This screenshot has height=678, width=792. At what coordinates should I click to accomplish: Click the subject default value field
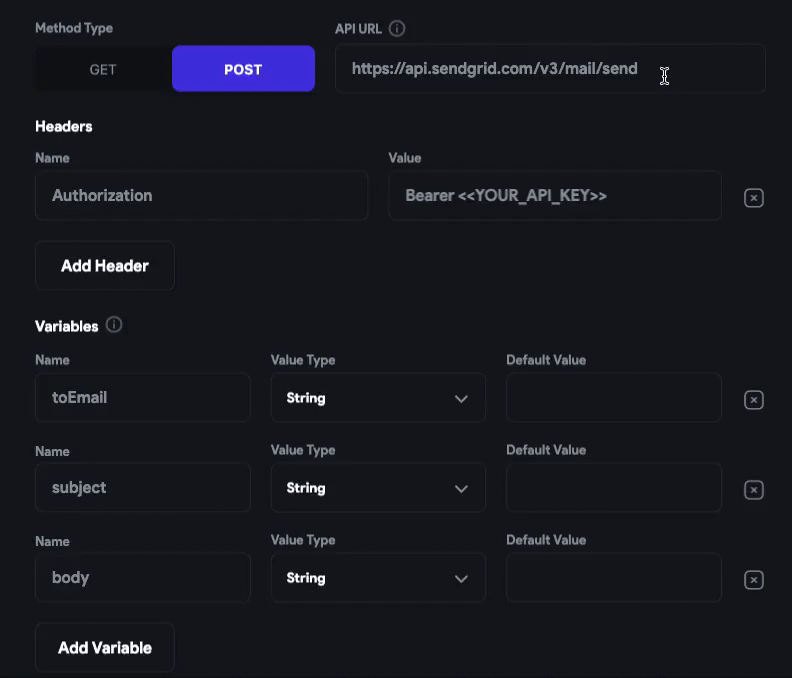pos(614,488)
